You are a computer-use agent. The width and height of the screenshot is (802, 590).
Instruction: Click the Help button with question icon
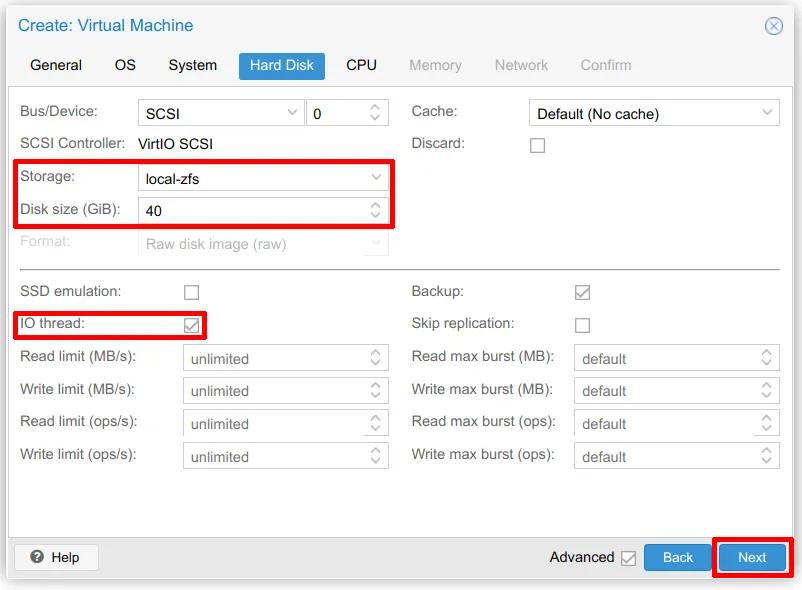pyautogui.click(x=55, y=557)
